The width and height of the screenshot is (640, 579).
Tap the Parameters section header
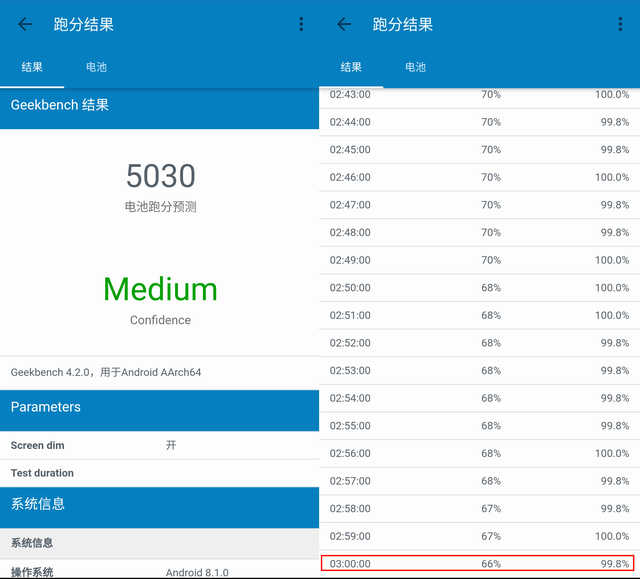coord(160,410)
